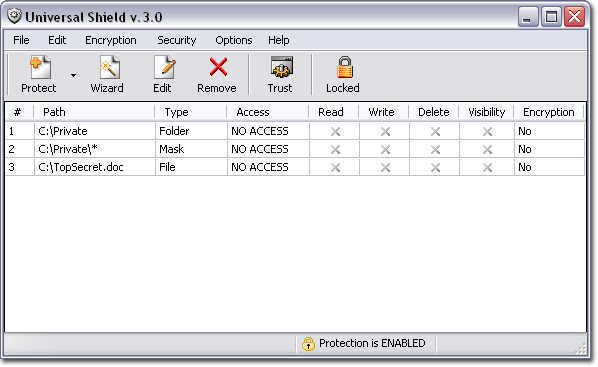This screenshot has height=367, width=598.
Task: Toggle Visibility for C:\Private folder
Action: 487,132
